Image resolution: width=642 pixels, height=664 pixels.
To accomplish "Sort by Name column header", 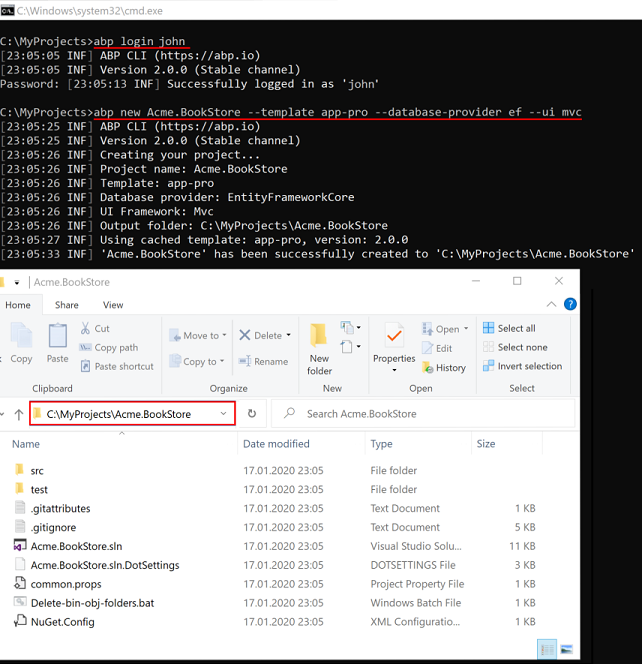I will click(26, 444).
